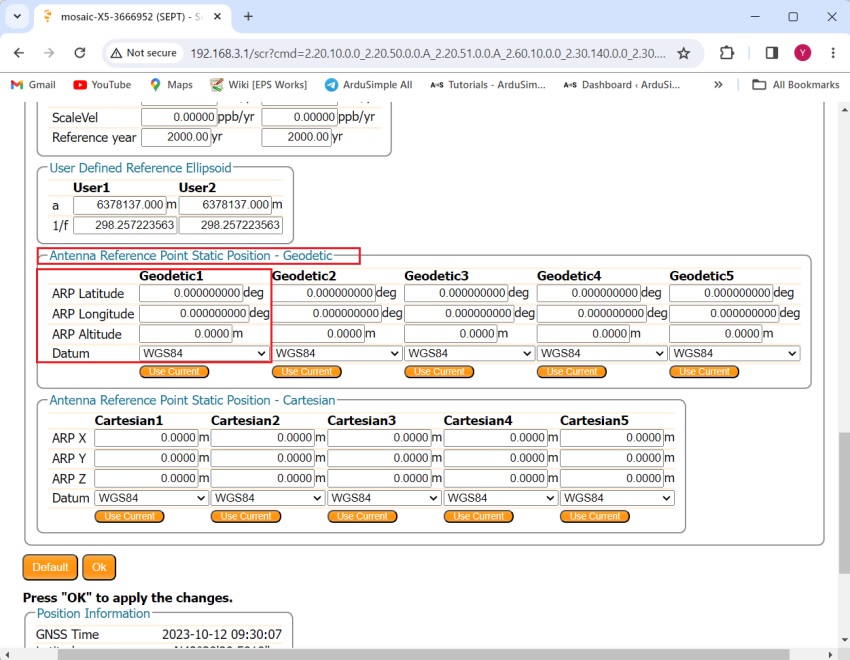
Task: Open a new browser tab
Action: click(x=248, y=17)
